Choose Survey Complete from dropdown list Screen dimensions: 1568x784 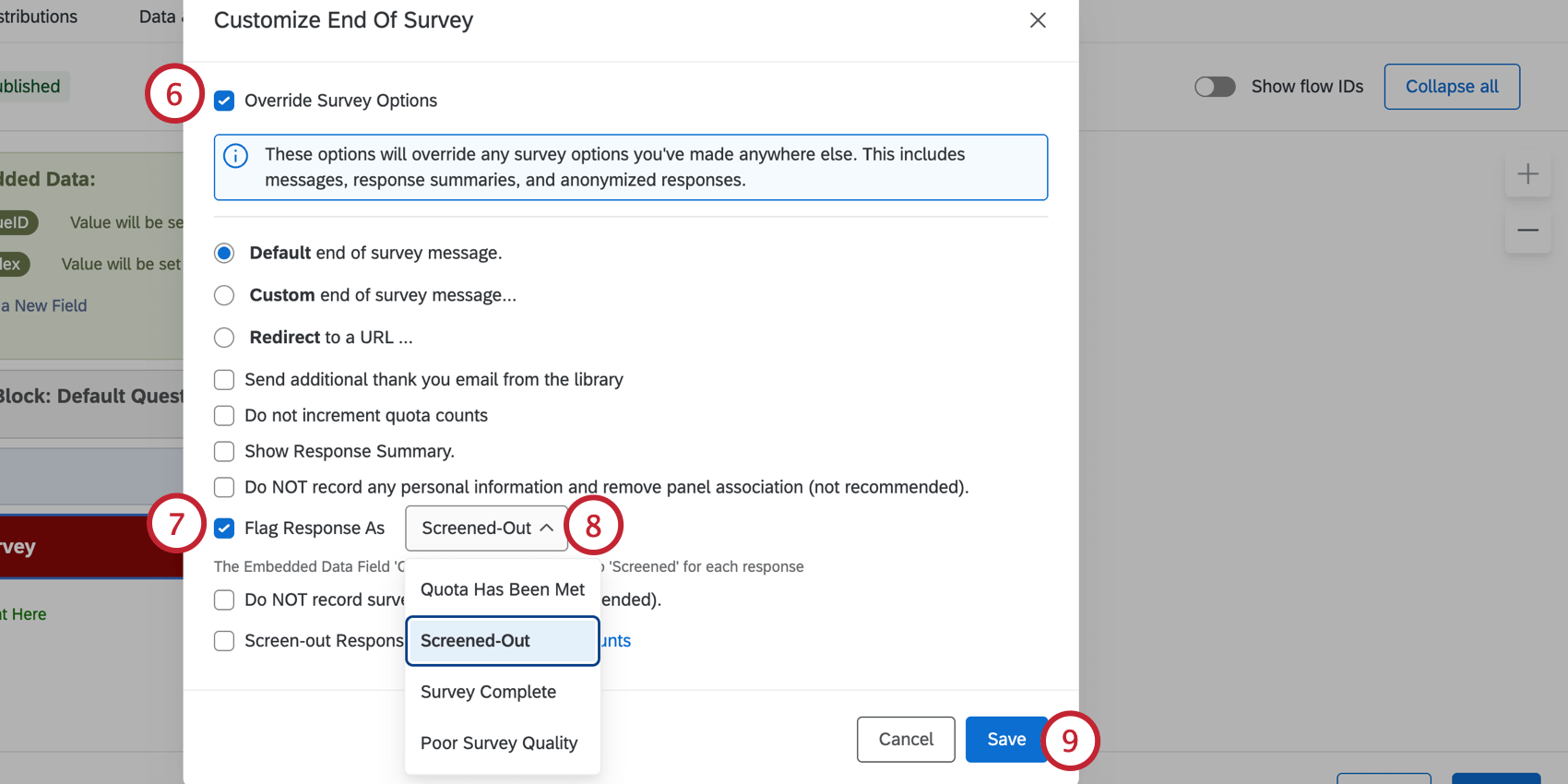tap(488, 692)
